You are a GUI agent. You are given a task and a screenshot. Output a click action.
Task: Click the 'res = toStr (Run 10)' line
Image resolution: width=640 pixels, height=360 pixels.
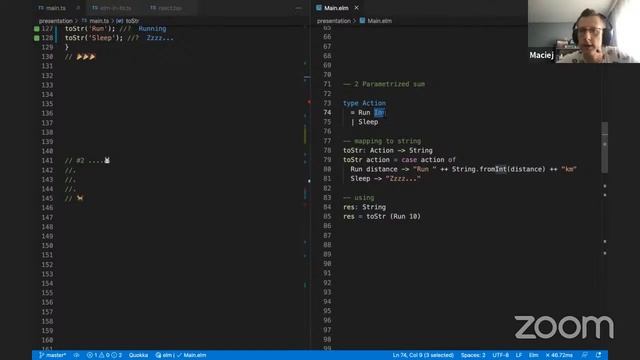[x=382, y=216]
